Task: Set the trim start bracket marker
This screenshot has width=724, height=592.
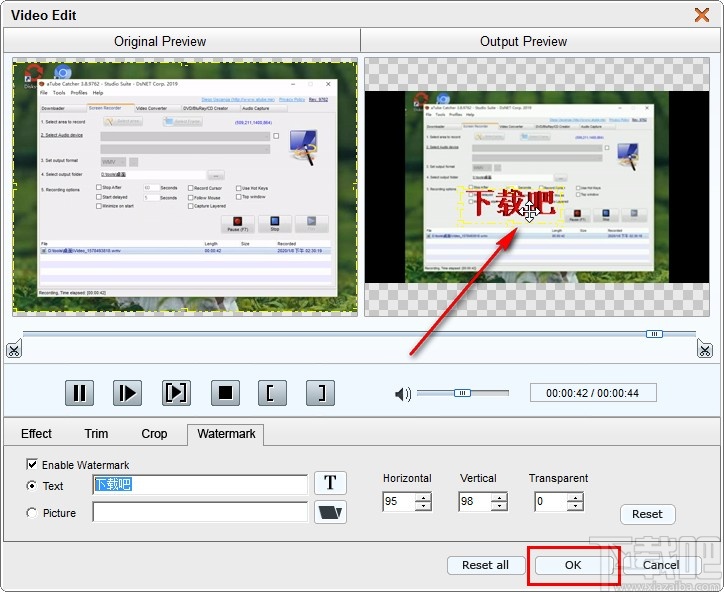Action: point(272,393)
